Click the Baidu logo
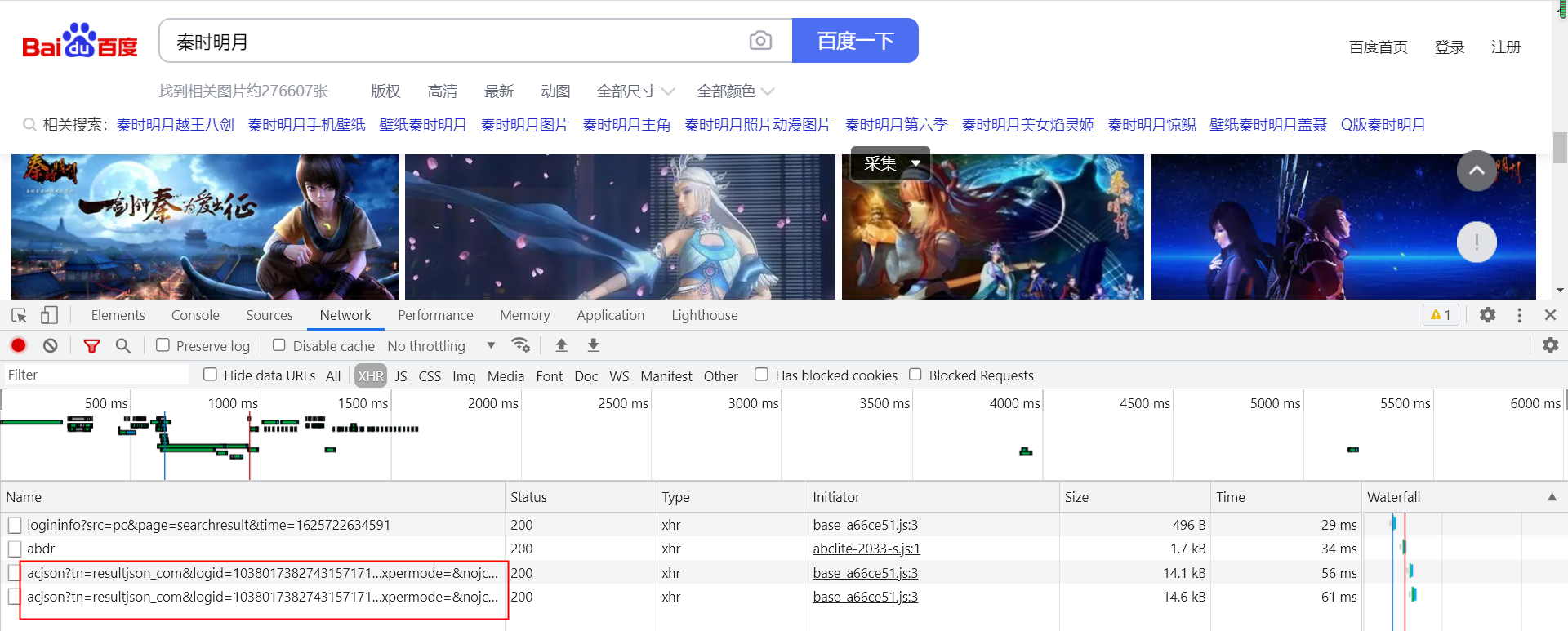The width and height of the screenshot is (1568, 631). [80, 41]
